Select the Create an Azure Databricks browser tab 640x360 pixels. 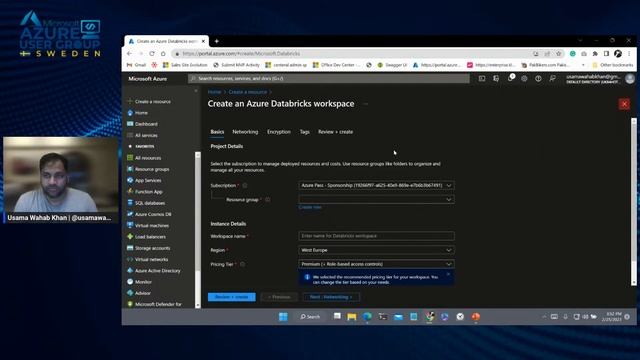tap(167, 41)
